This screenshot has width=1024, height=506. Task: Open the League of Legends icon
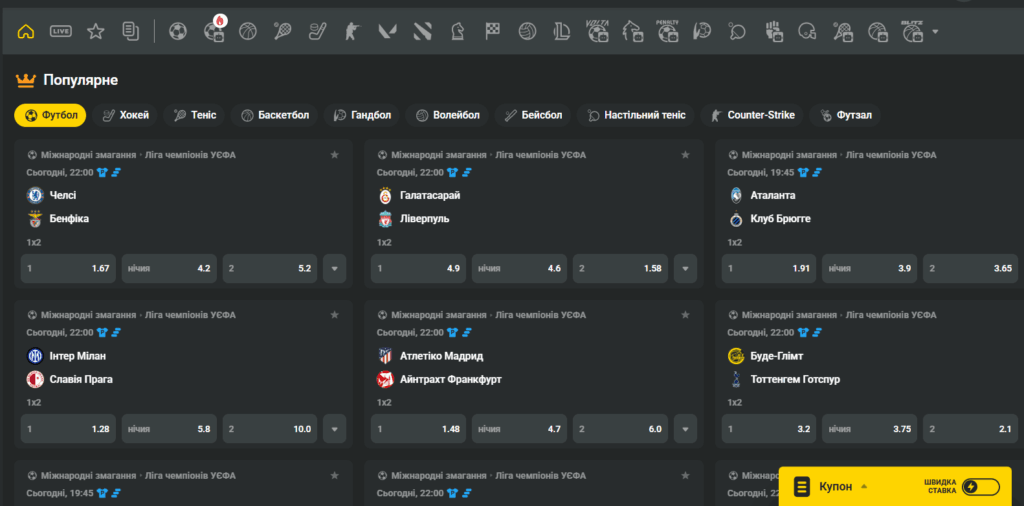pos(561,32)
